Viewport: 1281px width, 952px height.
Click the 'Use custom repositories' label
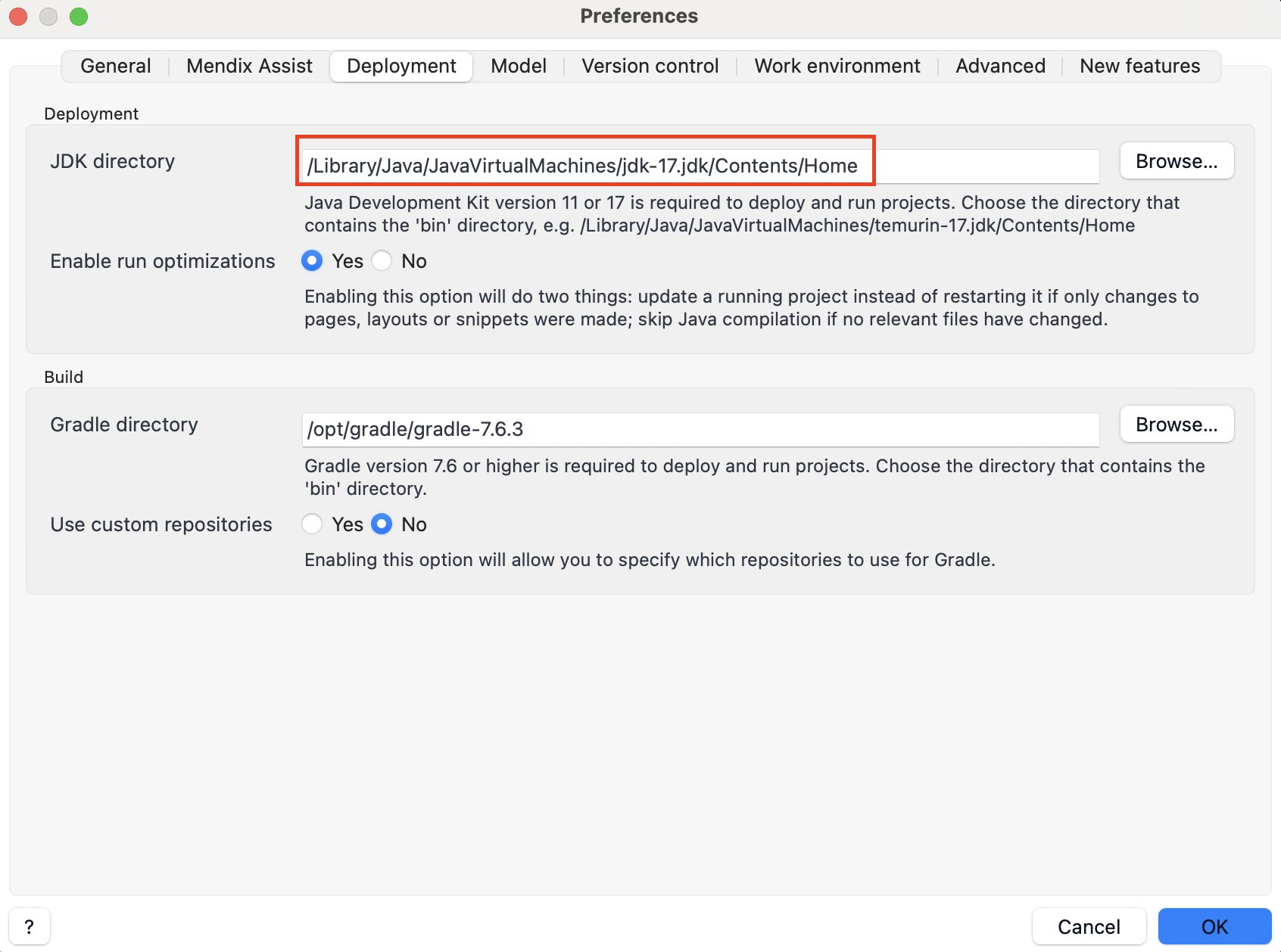(161, 524)
